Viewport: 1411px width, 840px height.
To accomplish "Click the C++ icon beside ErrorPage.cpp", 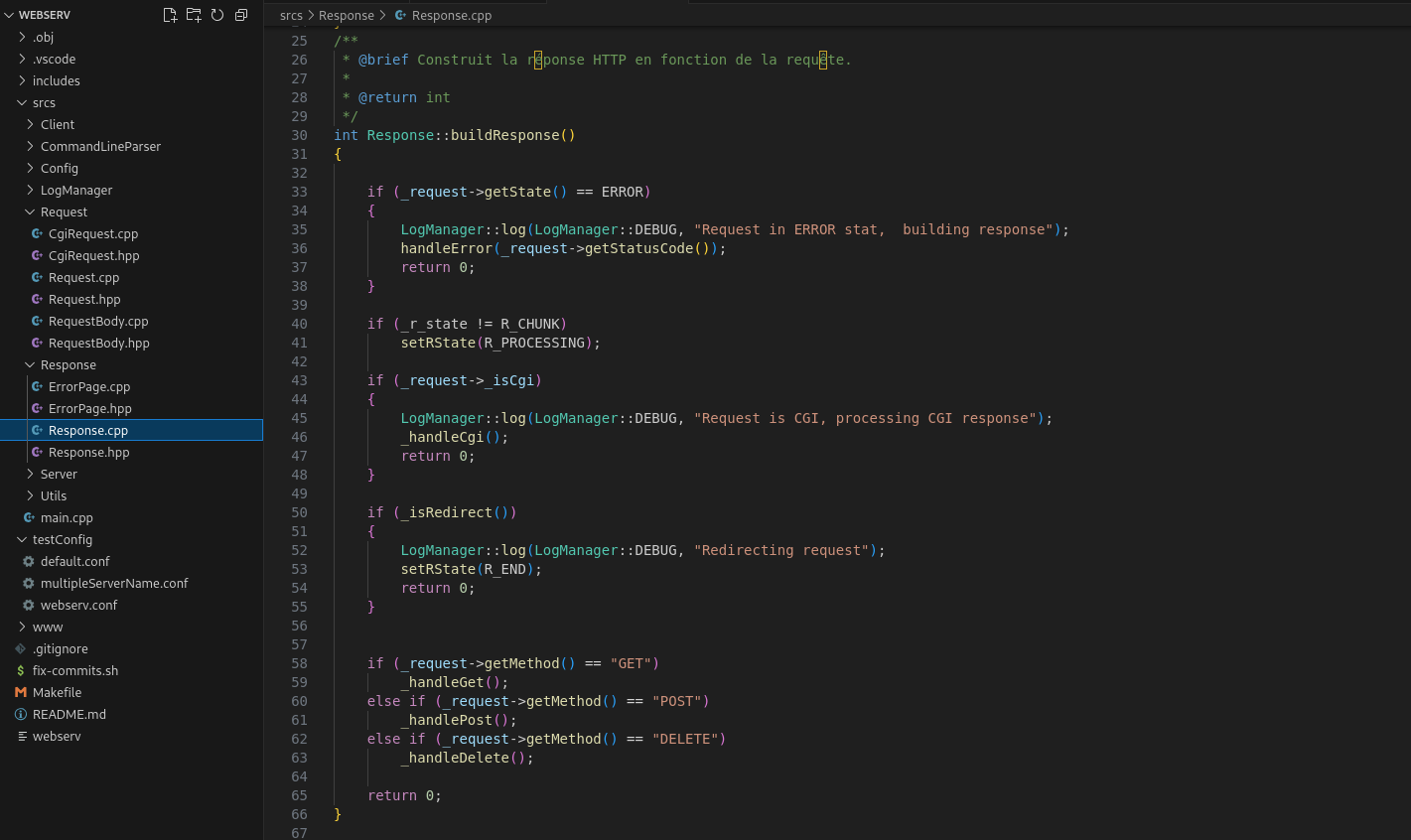I will (x=37, y=386).
